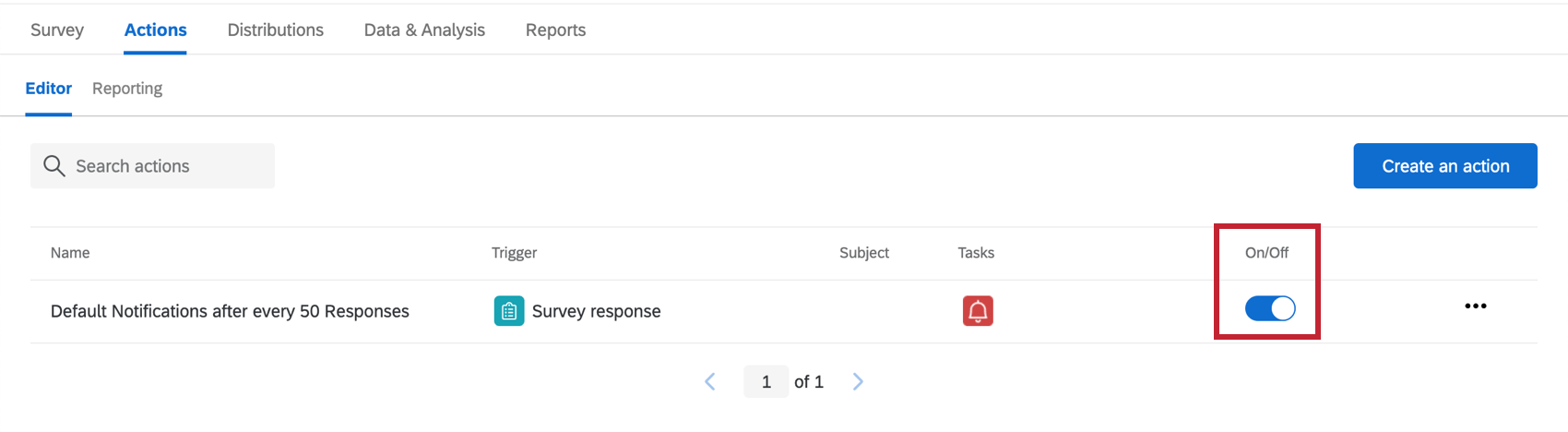The height and width of the screenshot is (432, 1568).
Task: Open the three-dot options menu
Action: (x=1475, y=306)
